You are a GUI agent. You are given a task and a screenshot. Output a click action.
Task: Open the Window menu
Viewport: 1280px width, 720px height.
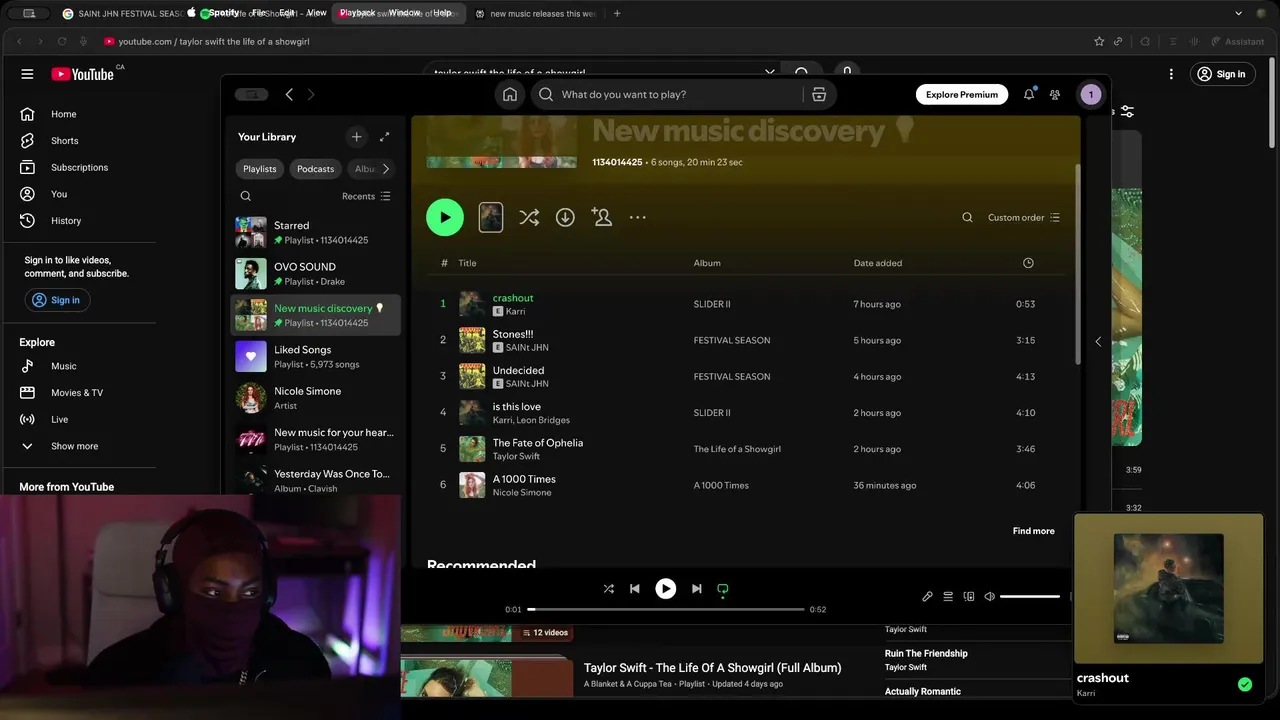[x=404, y=13]
